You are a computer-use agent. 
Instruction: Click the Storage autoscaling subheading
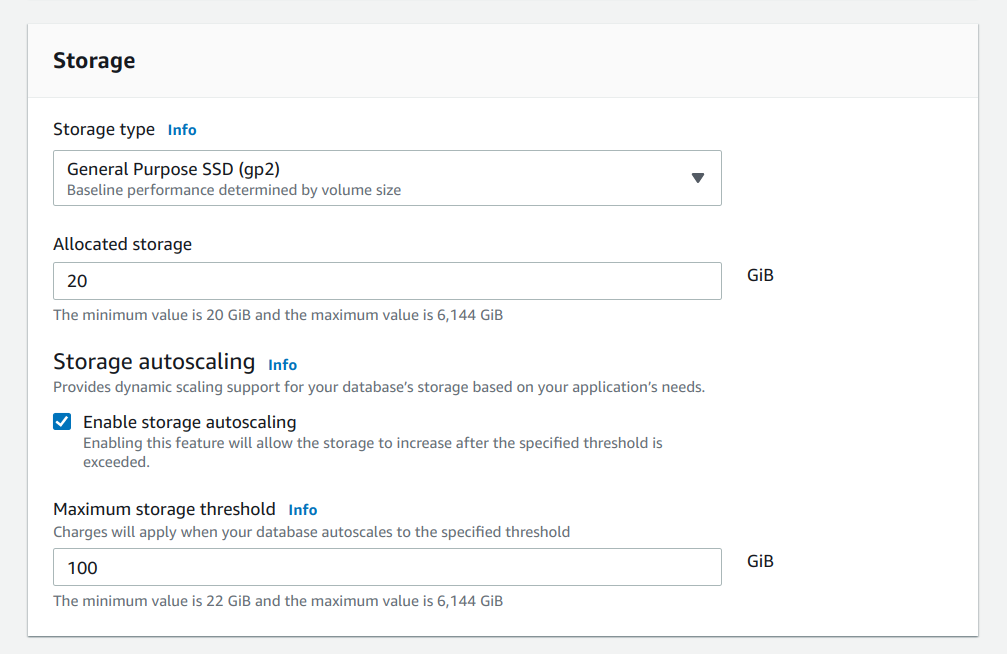[x=154, y=361]
